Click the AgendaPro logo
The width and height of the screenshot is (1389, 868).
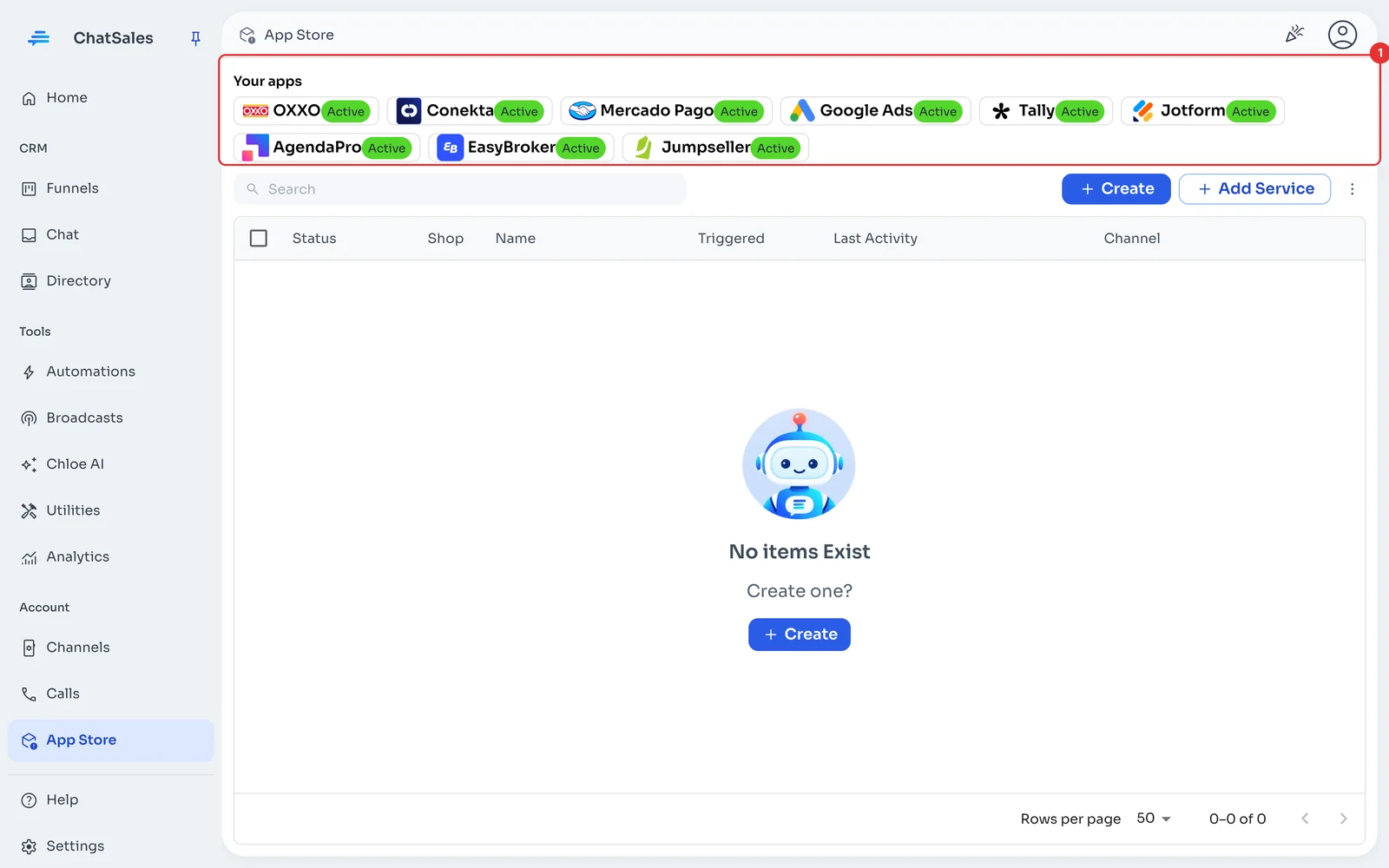pyautogui.click(x=255, y=148)
